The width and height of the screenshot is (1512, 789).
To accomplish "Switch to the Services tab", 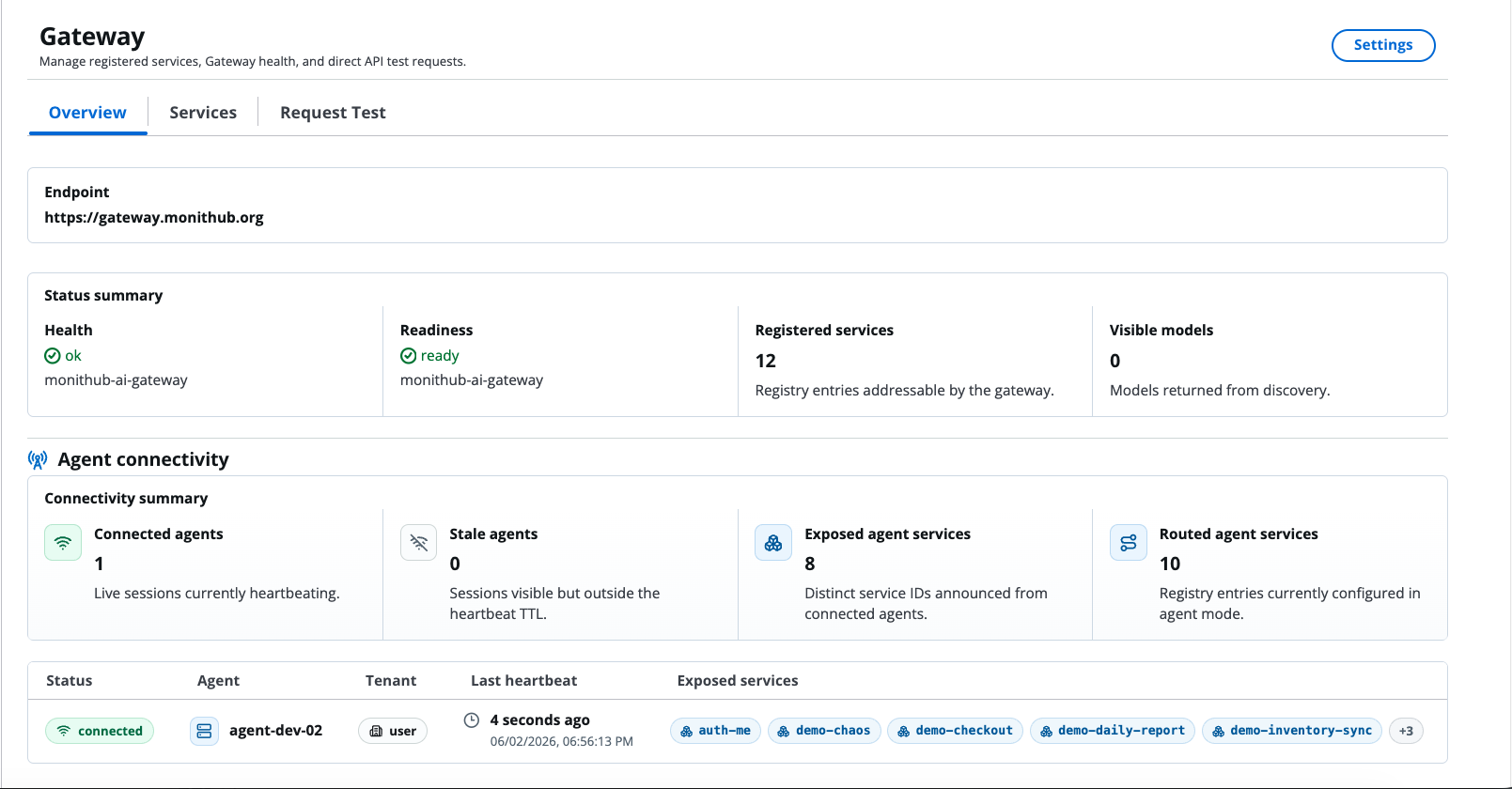I will 203,113.
